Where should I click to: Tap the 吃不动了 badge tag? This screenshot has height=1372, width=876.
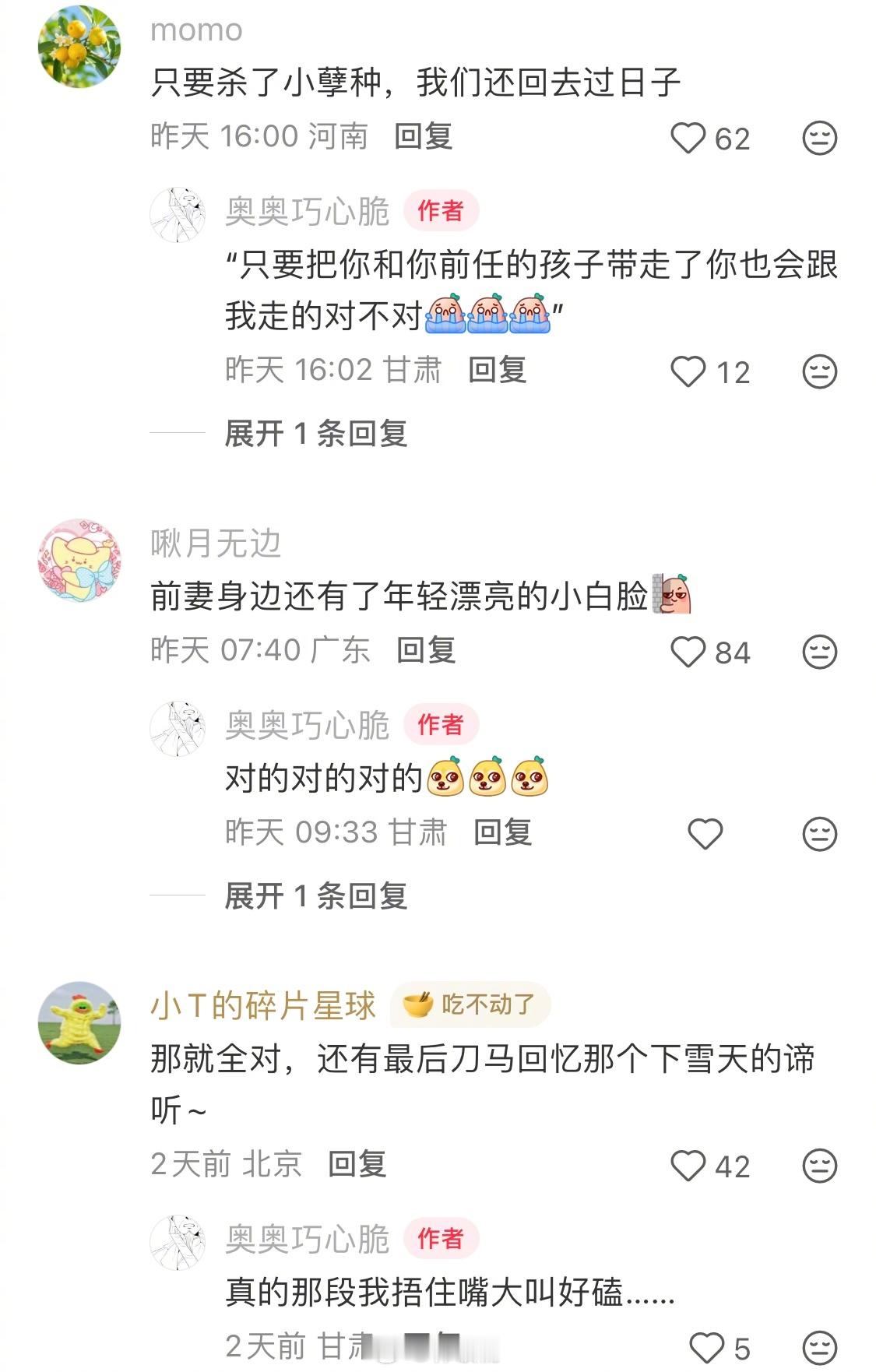coord(470,1004)
